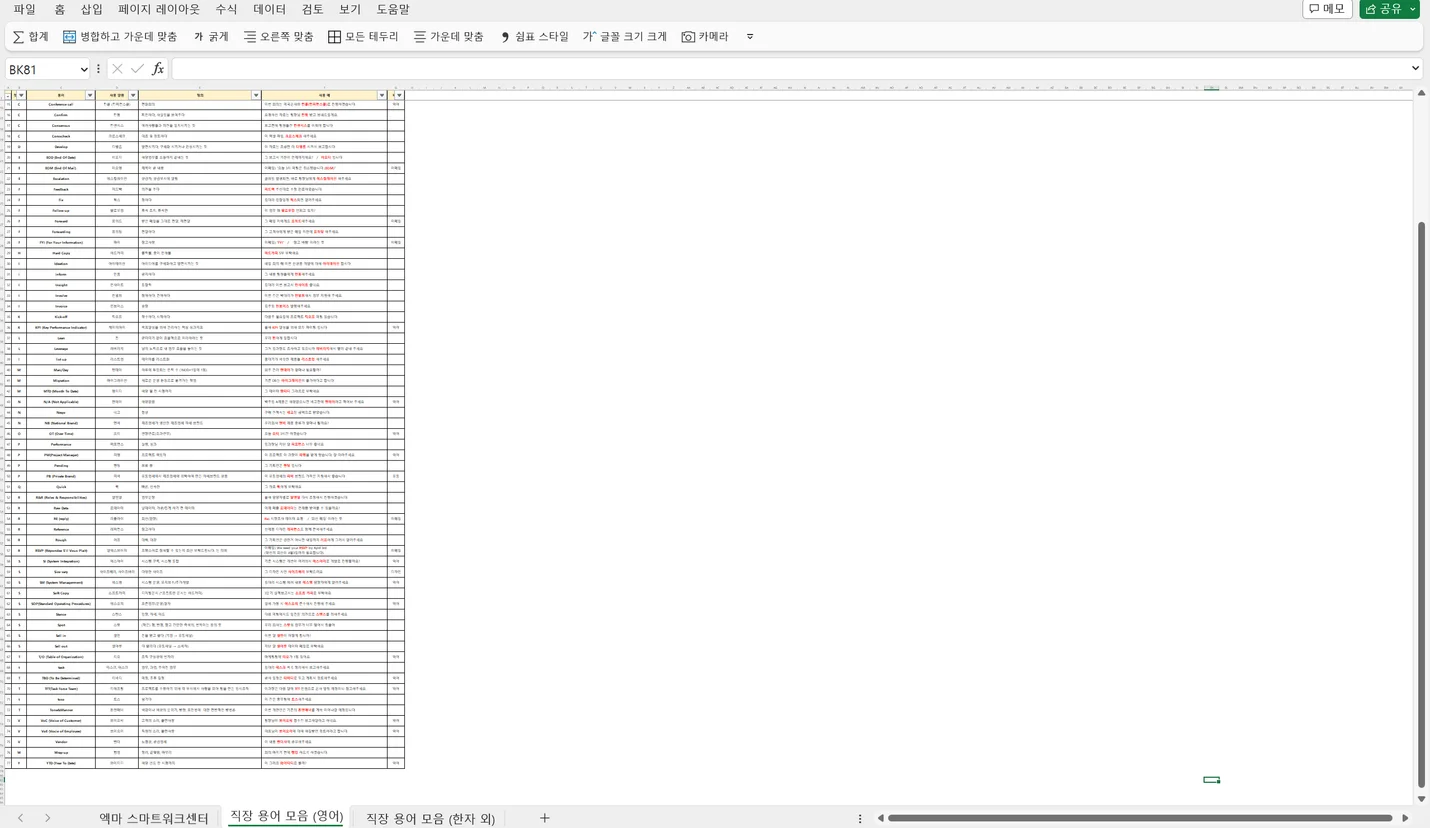Click the 메모 comments button
Viewport: 1430px width, 828px height.
click(1327, 9)
